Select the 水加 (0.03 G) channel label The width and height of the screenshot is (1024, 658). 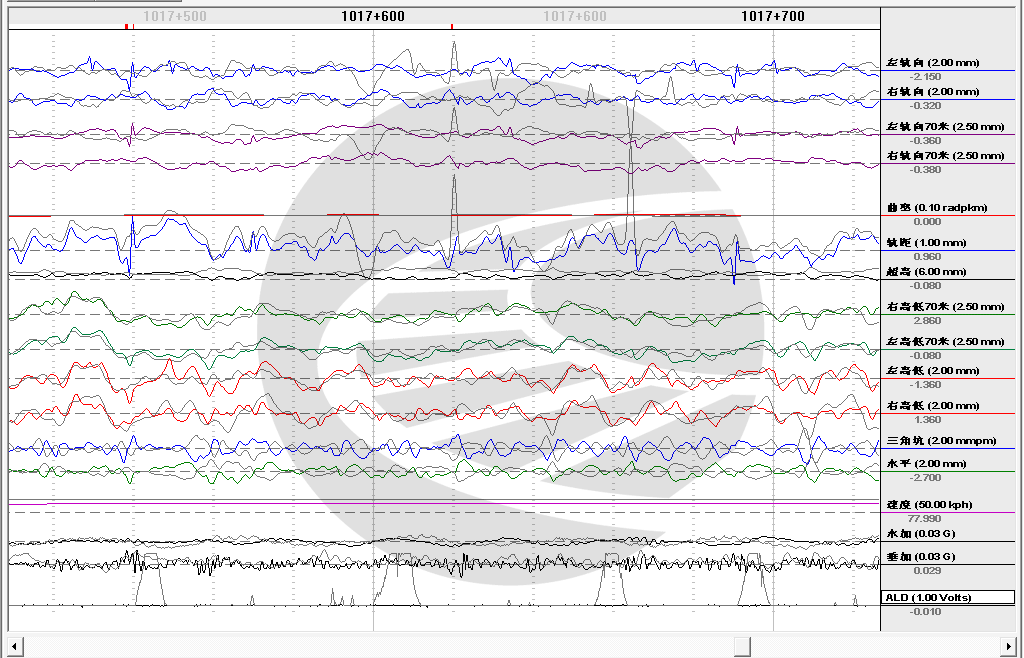[921, 533]
